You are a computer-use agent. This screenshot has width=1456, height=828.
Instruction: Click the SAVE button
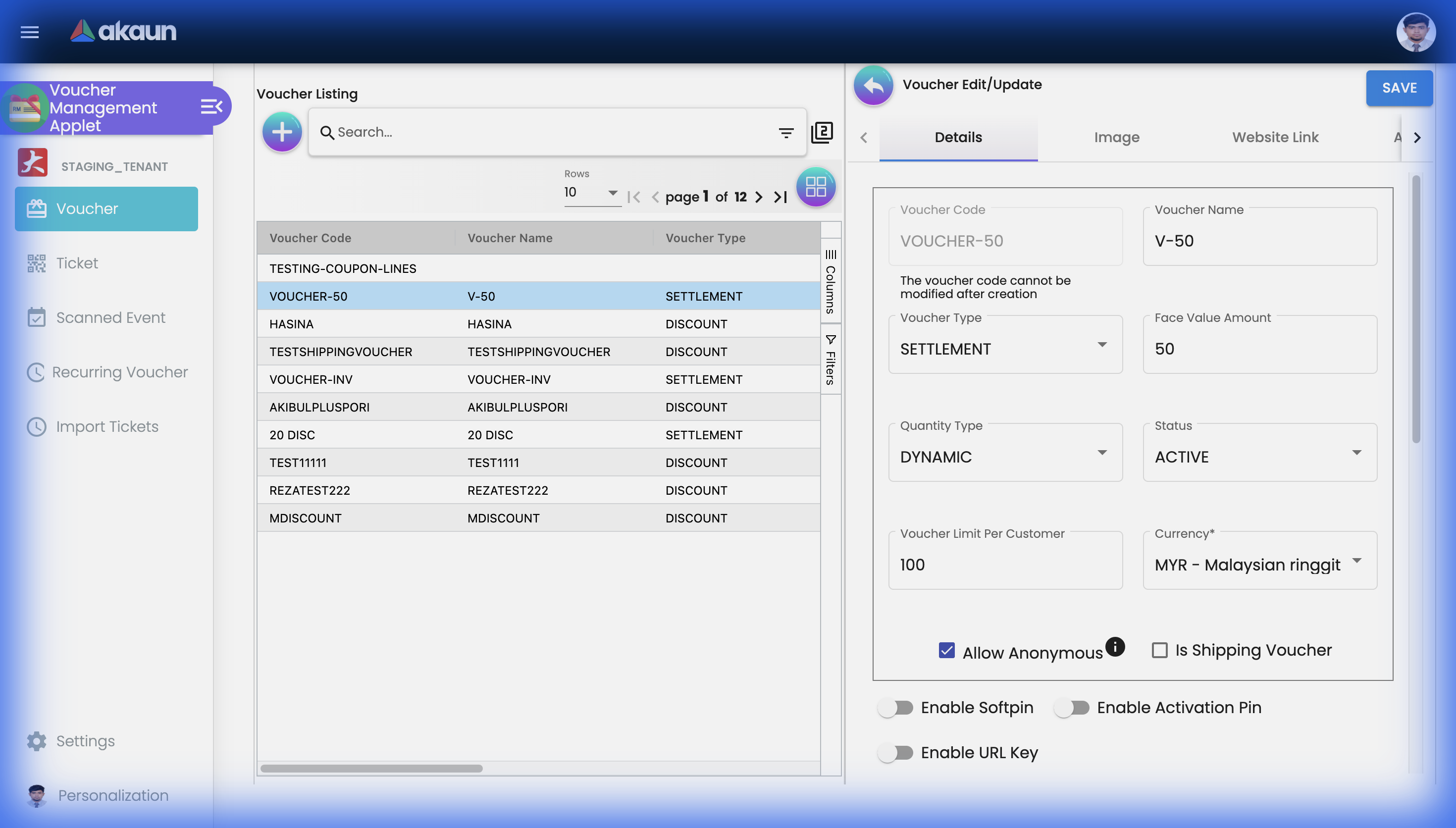point(1399,88)
